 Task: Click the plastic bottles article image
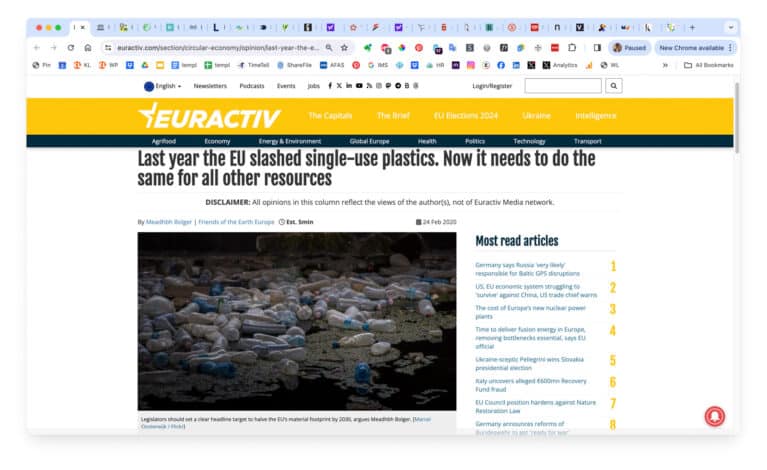coord(296,320)
